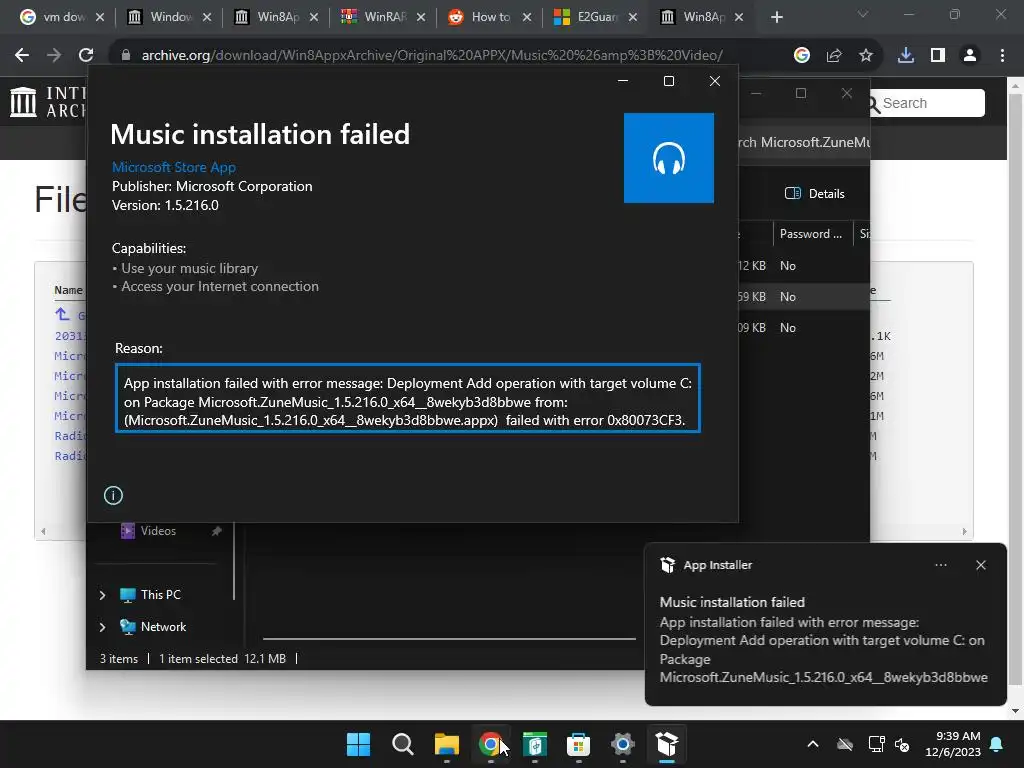Click the Explorer search box
The width and height of the screenshot is (1024, 768).
click(x=804, y=142)
